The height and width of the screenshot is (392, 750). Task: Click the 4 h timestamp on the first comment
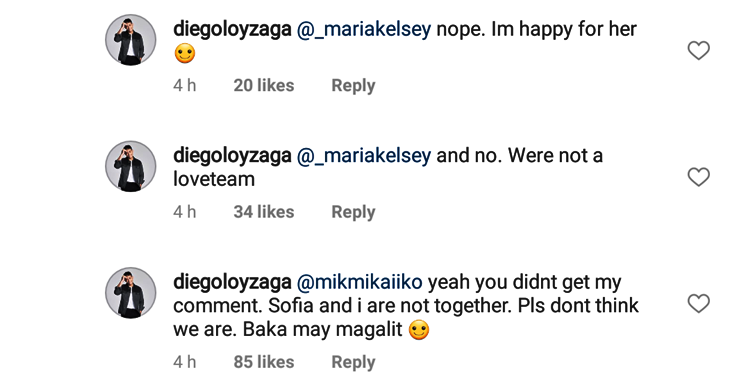[x=185, y=86]
